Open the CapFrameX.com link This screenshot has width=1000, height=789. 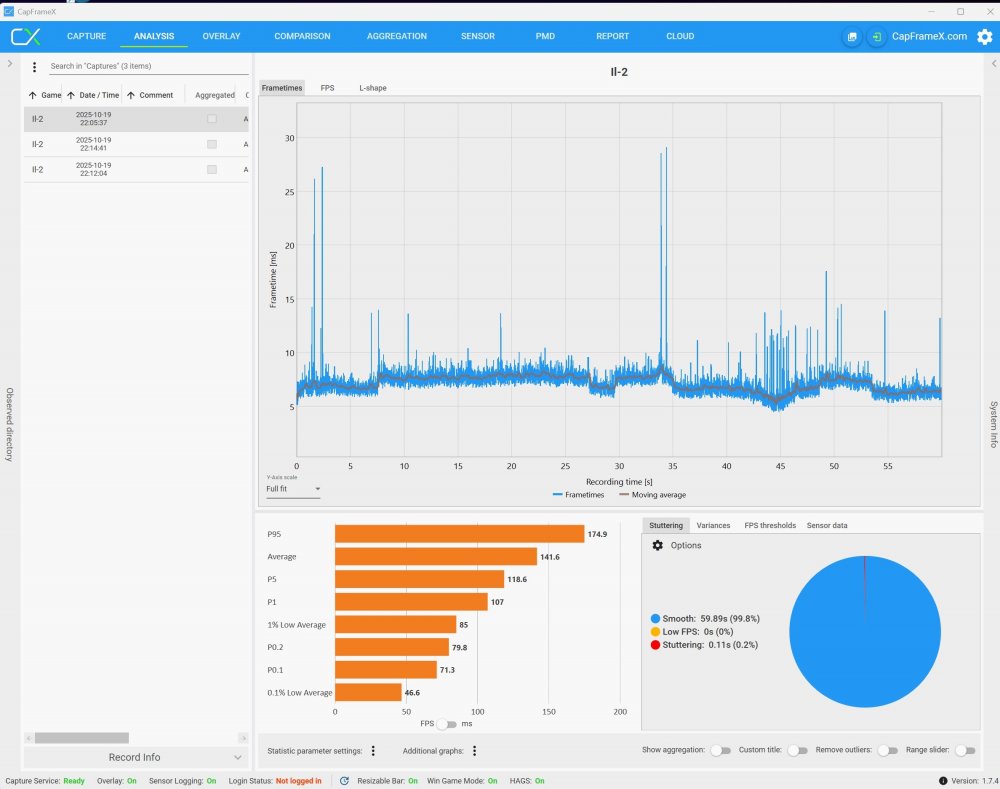tap(929, 37)
